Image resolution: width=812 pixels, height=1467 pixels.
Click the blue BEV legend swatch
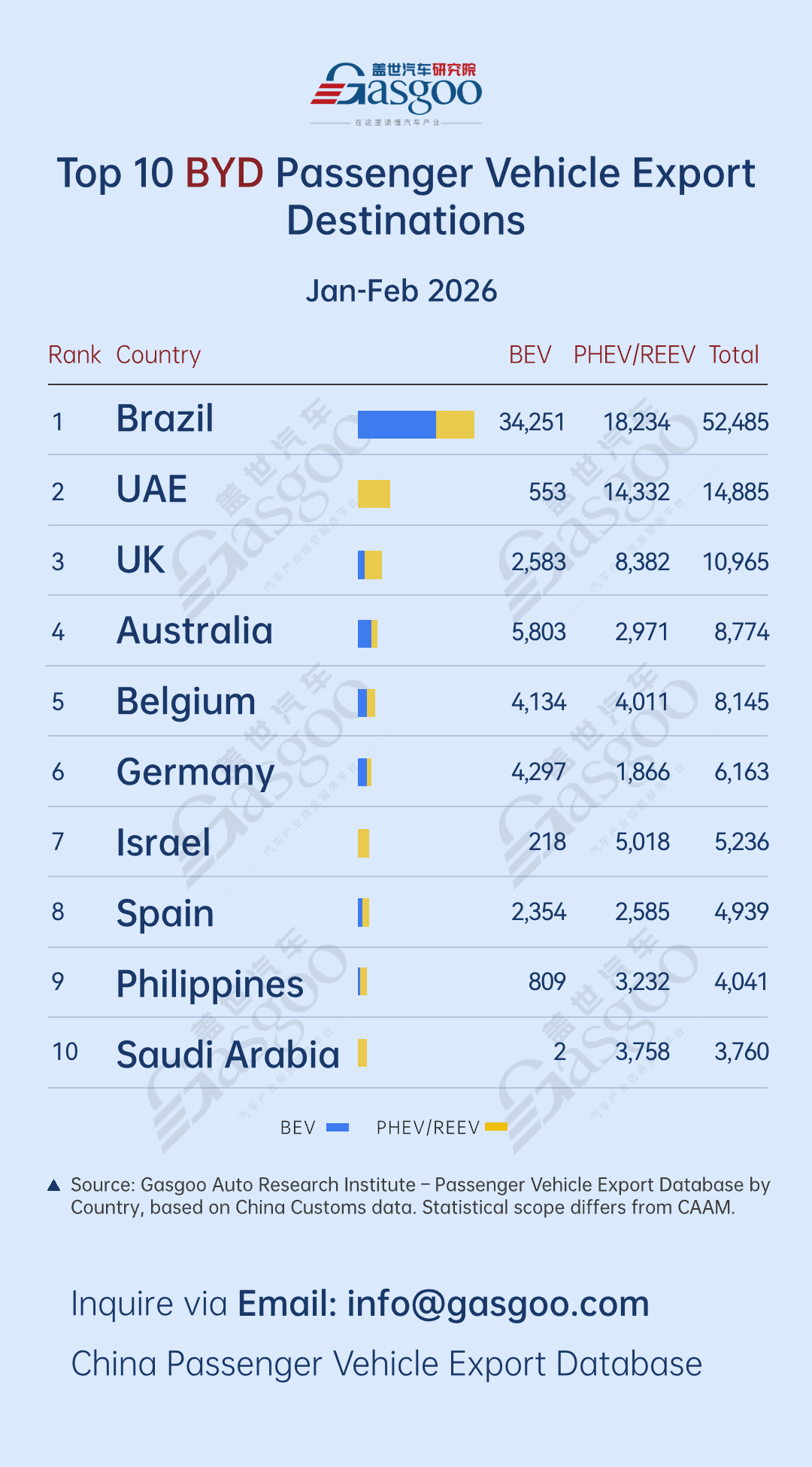(338, 1127)
